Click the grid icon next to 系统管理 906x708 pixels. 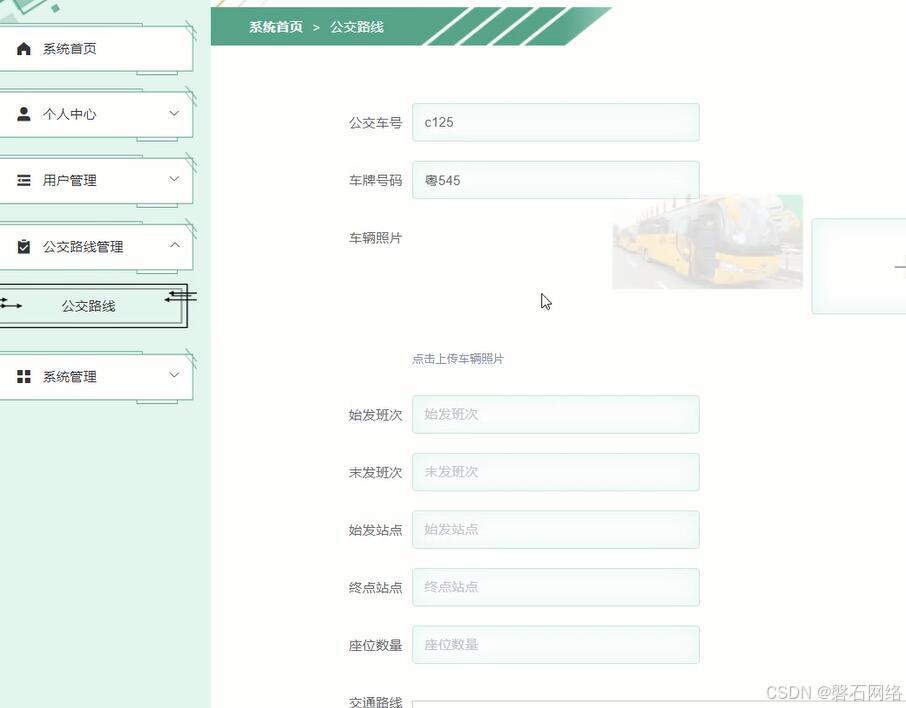coord(24,376)
